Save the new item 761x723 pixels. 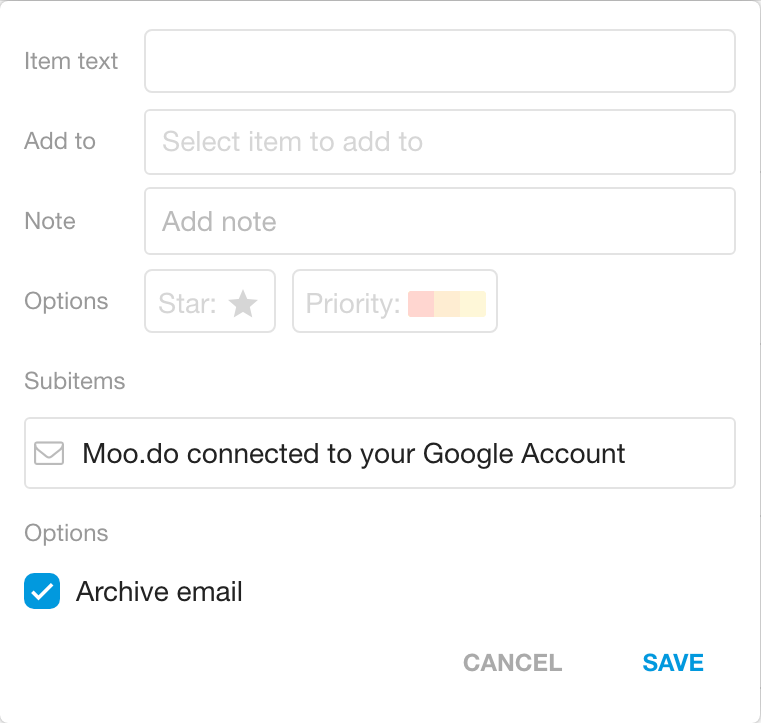point(673,663)
